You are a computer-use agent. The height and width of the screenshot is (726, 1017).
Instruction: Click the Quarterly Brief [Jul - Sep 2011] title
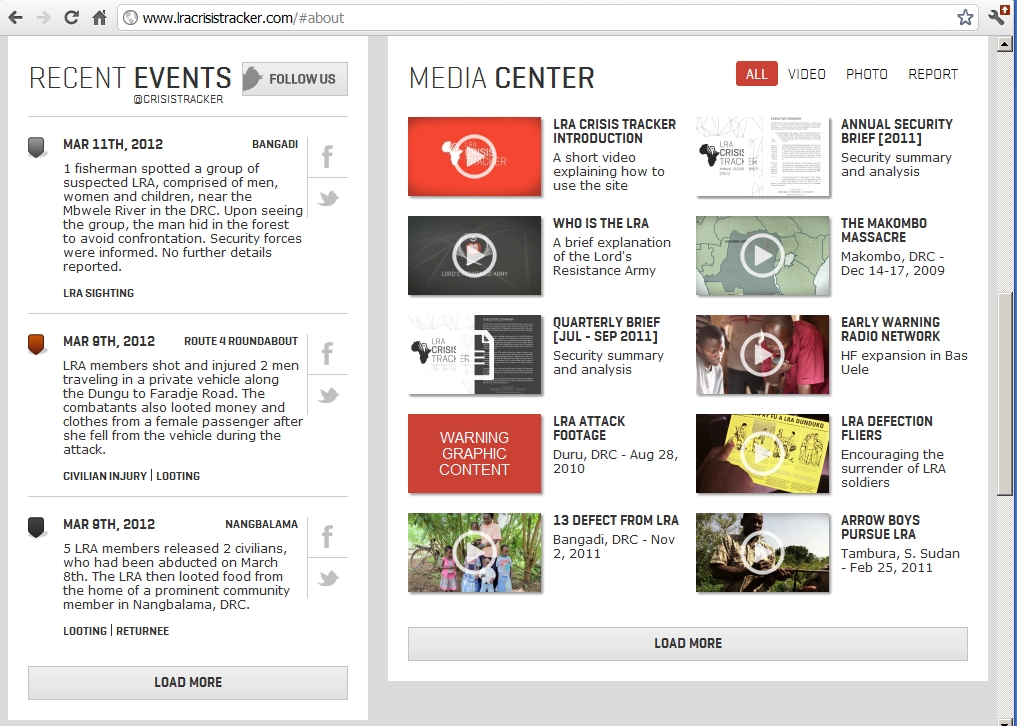606,329
